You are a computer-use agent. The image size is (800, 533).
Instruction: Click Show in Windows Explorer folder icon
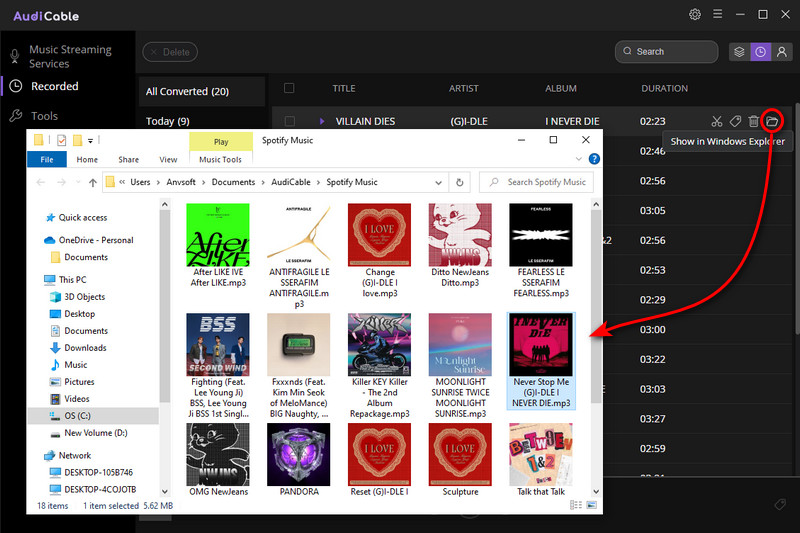pyautogui.click(x=771, y=121)
